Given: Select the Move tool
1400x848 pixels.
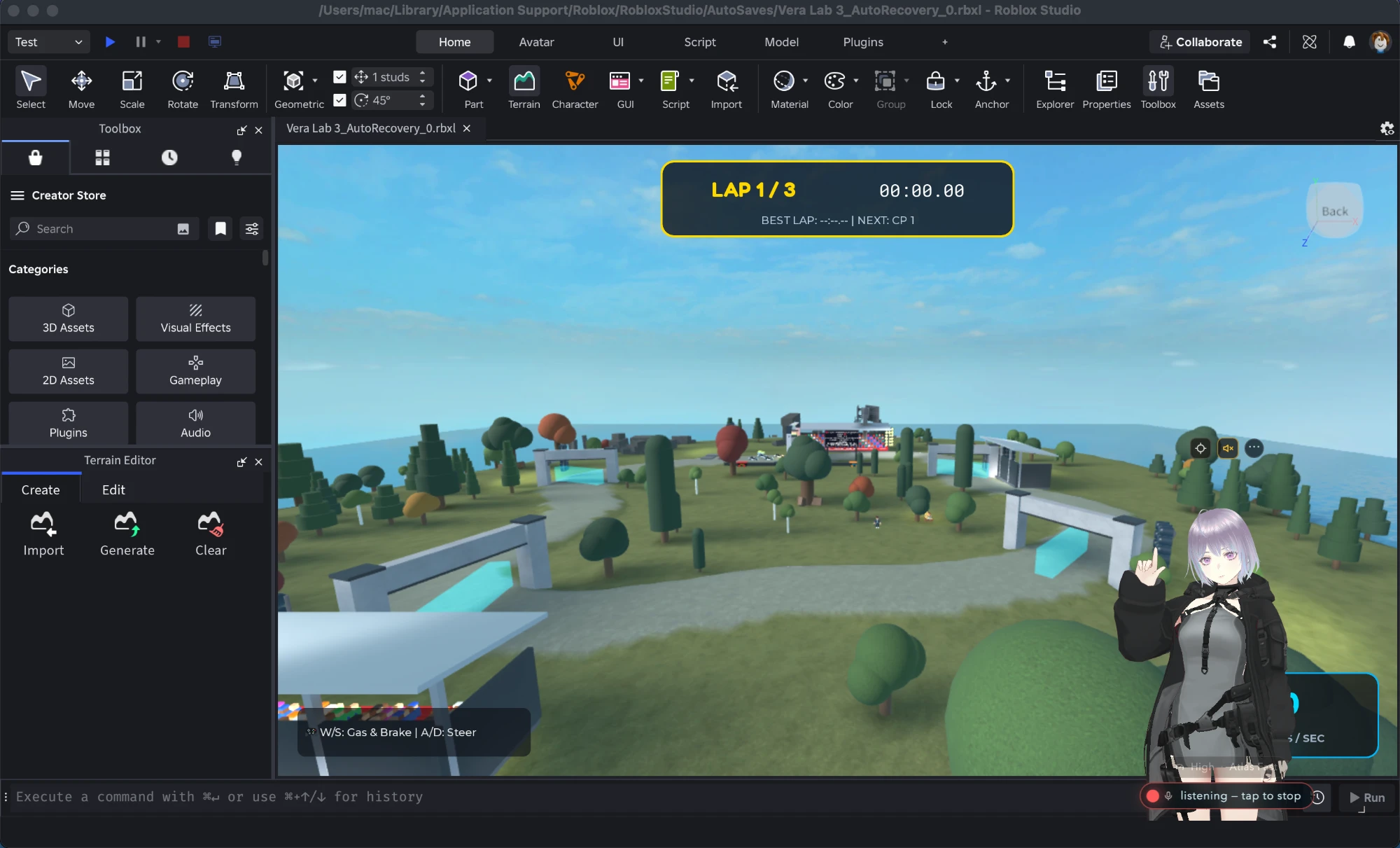Looking at the screenshot, I should (81, 89).
